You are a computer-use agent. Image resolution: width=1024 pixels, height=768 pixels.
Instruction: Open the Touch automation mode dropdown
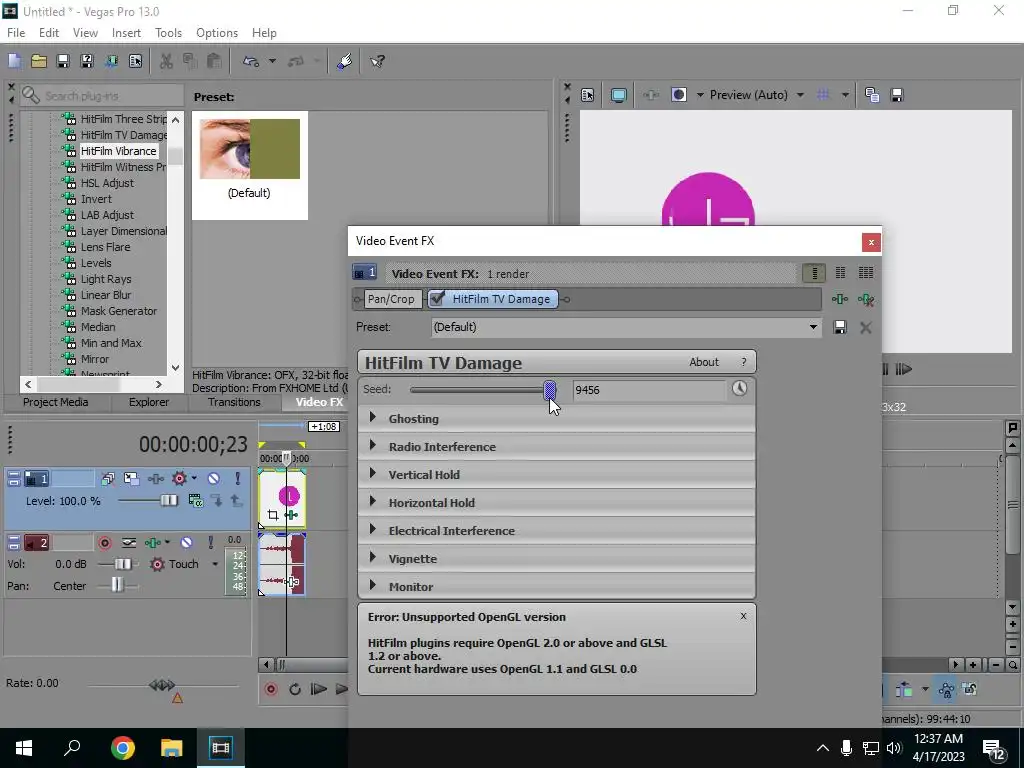pyautogui.click(x=215, y=564)
